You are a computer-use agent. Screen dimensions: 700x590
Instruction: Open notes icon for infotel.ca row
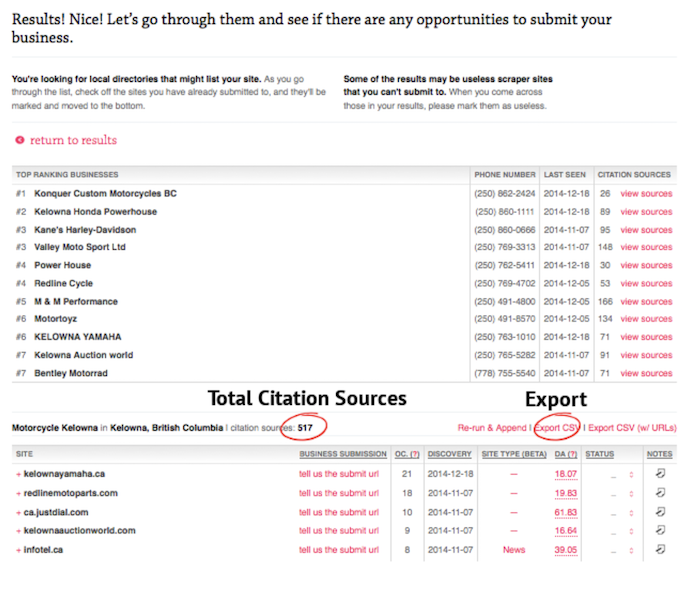[x=660, y=549]
